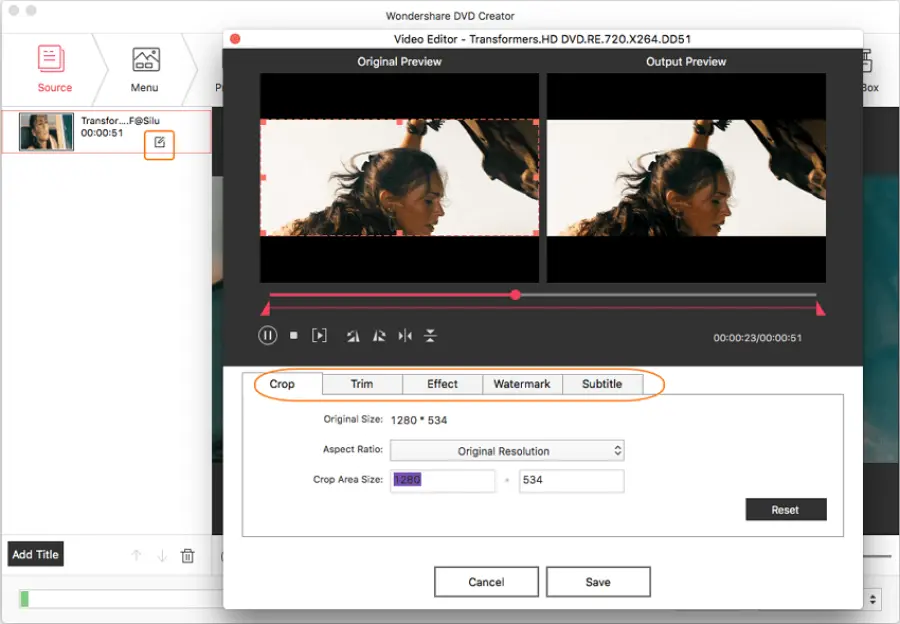Delete the selected title with trash icon
This screenshot has height=624, width=900.
pyautogui.click(x=187, y=555)
